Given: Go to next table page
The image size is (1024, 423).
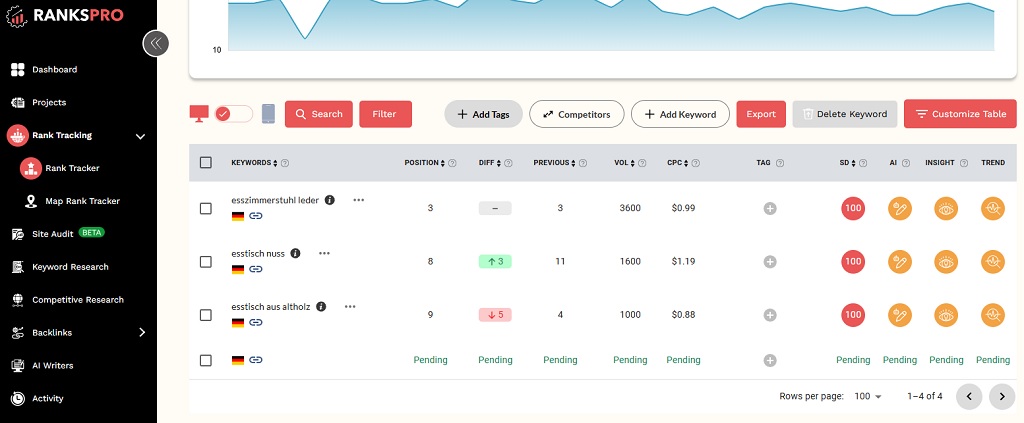Looking at the screenshot, I should pos(1002,396).
